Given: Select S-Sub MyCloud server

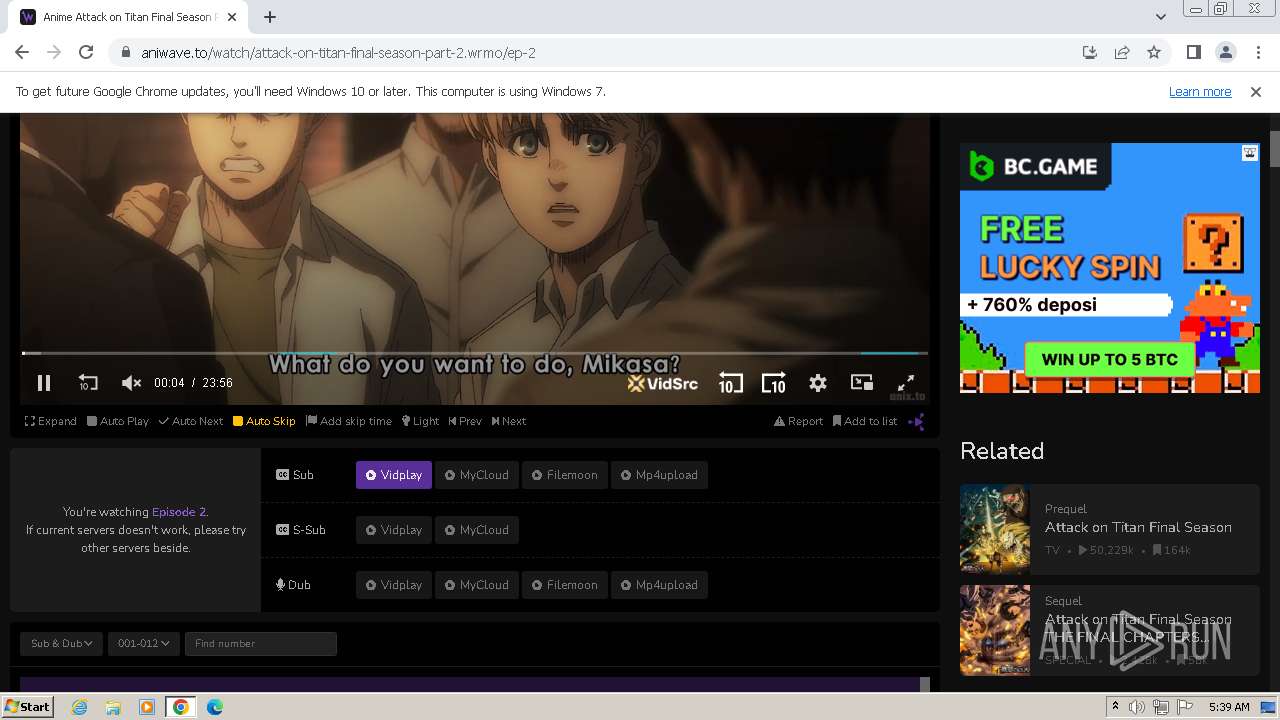Looking at the screenshot, I should pyautogui.click(x=477, y=530).
